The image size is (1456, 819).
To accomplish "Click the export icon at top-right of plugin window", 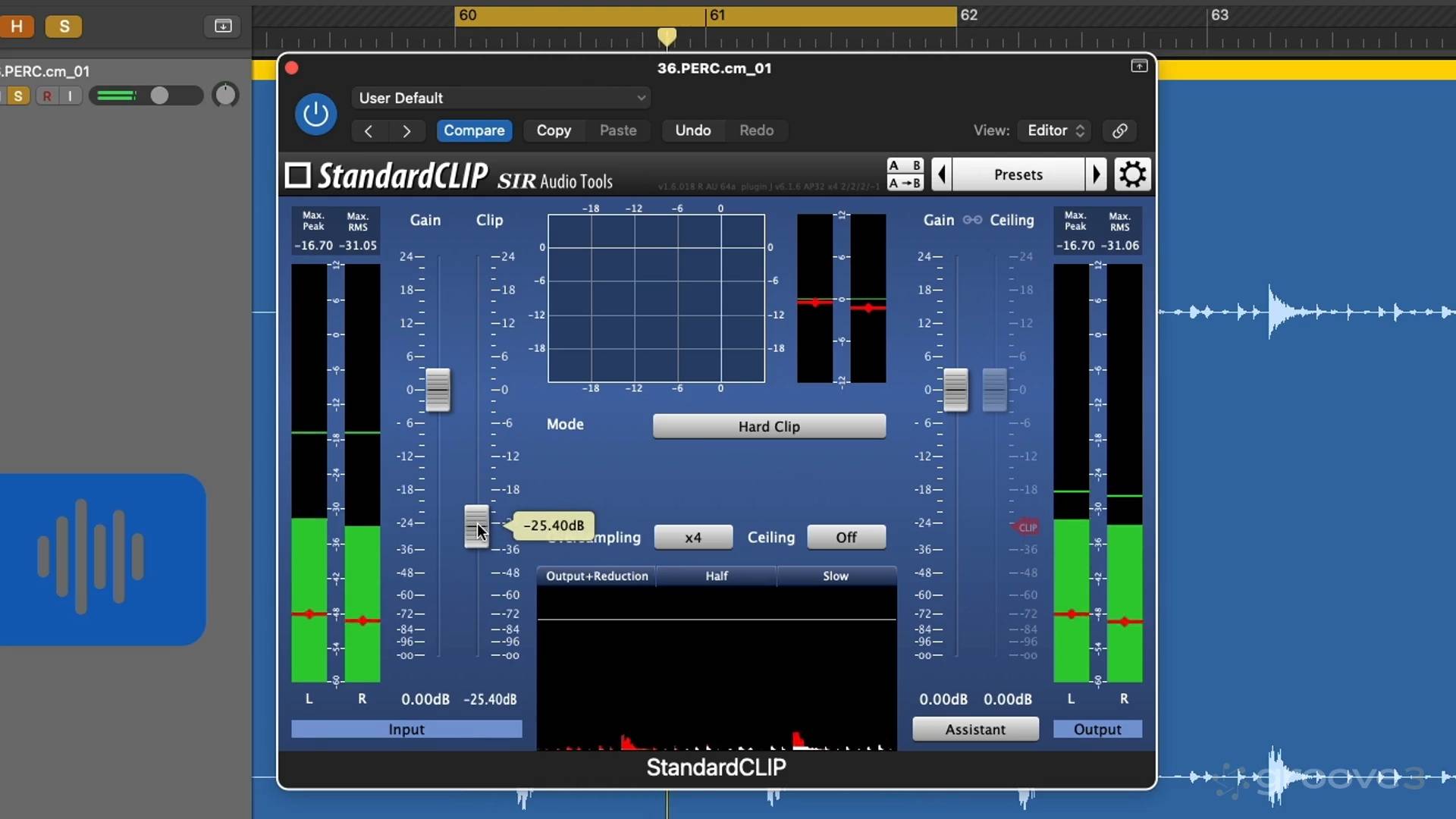I will (1140, 66).
